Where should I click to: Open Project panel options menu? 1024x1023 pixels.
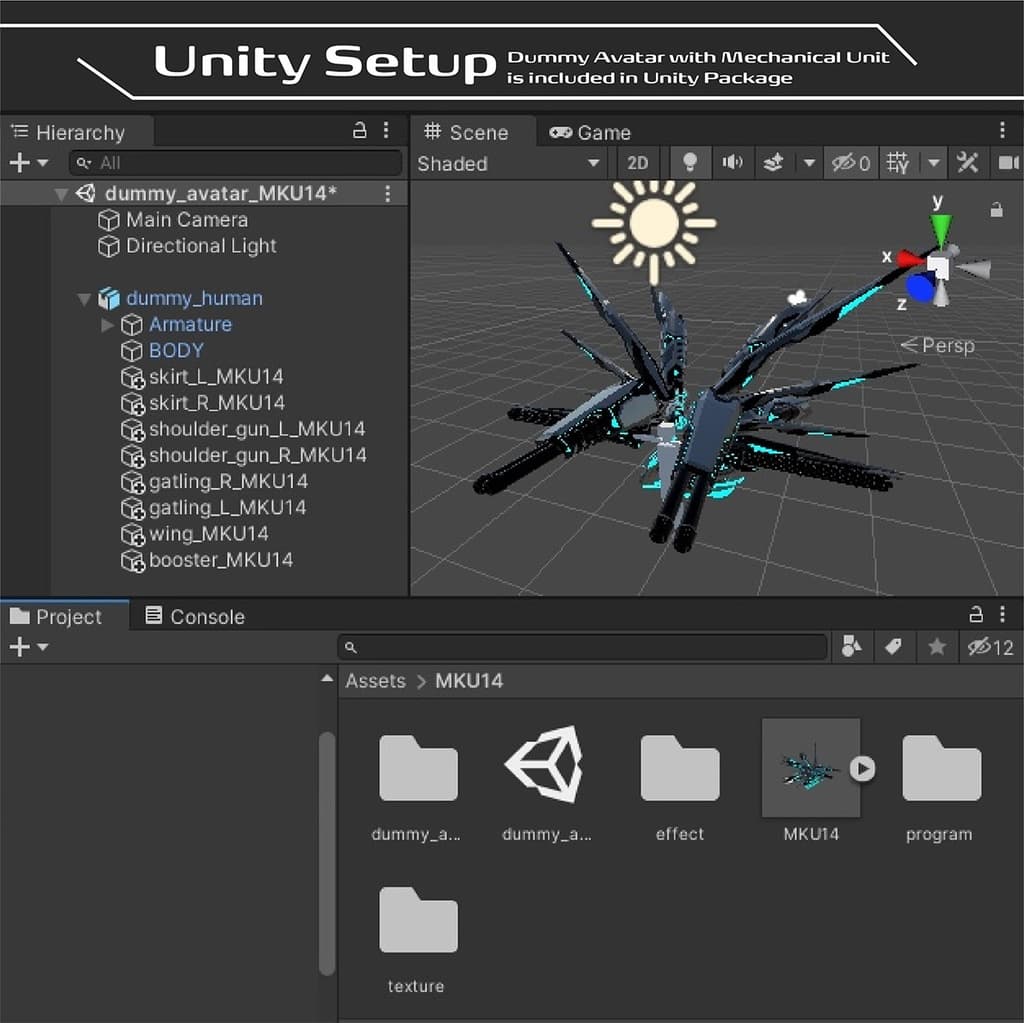[1002, 614]
